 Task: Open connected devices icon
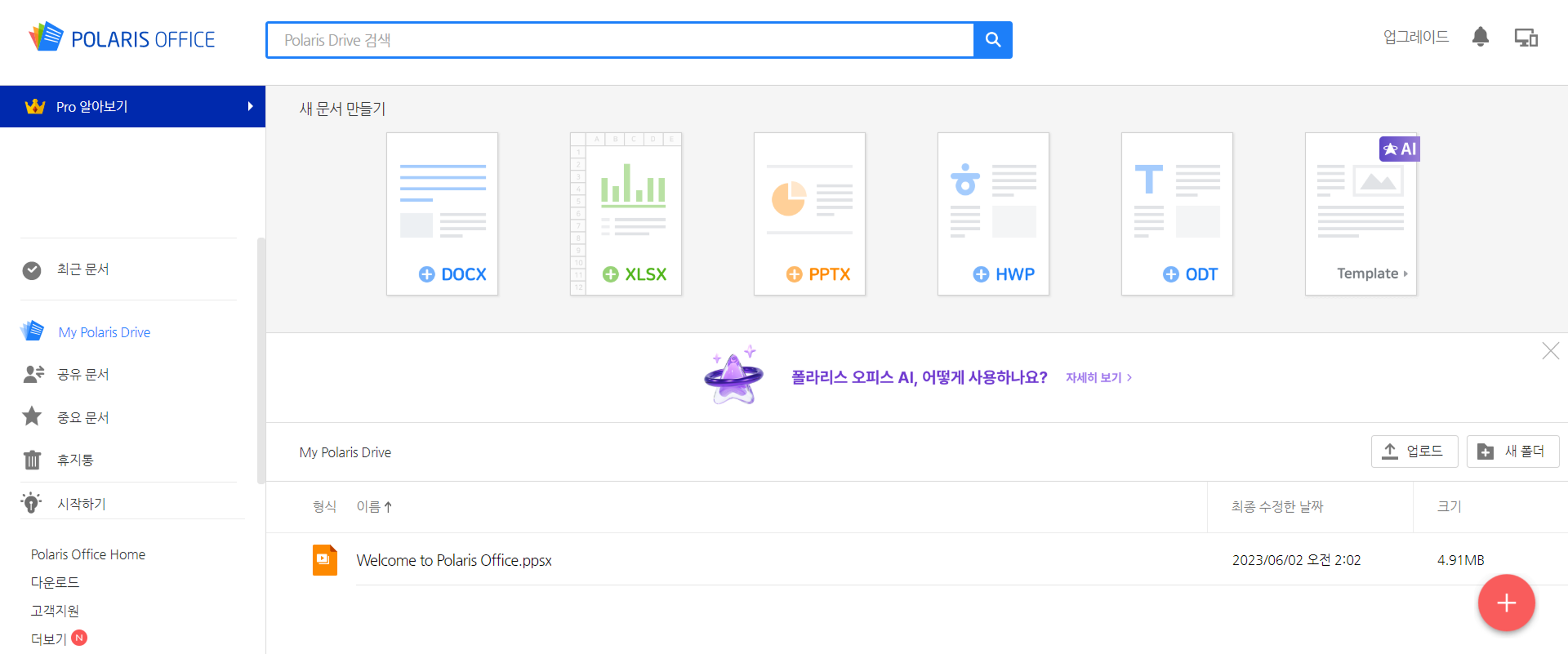tap(1525, 38)
